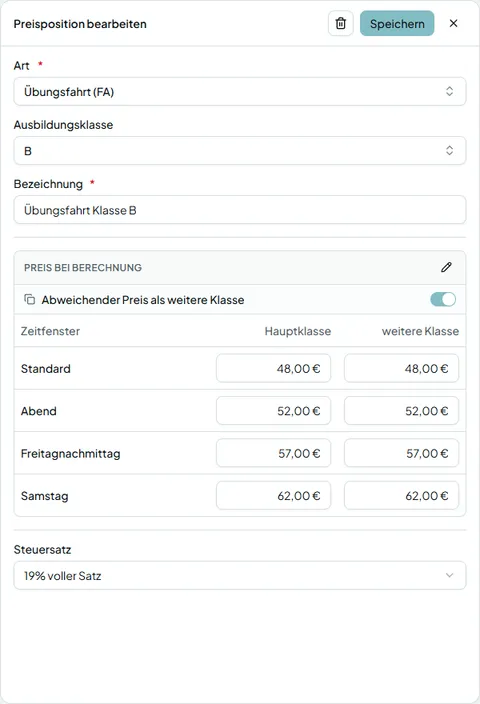Image resolution: width=480 pixels, height=704 pixels.
Task: Edit Preis bei Berechnung with pencil icon
Action: pos(446,268)
